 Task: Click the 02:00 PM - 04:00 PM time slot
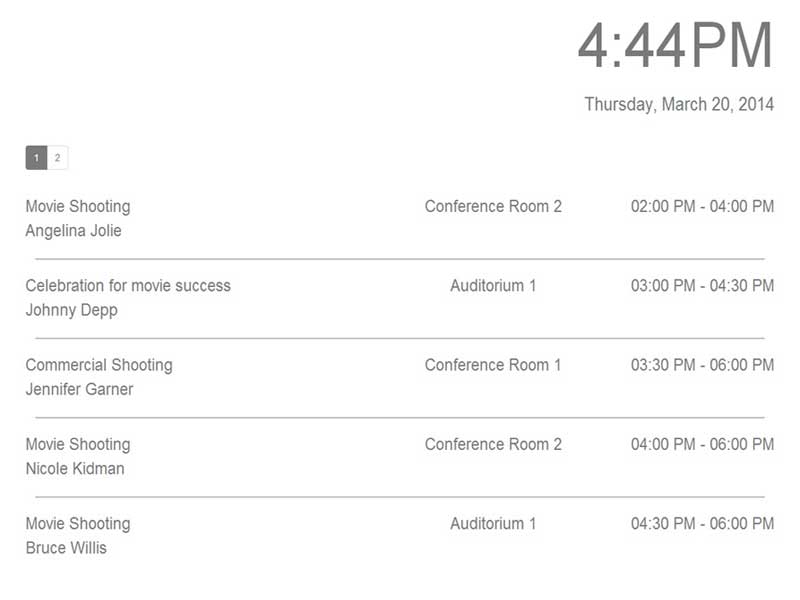[x=703, y=206]
